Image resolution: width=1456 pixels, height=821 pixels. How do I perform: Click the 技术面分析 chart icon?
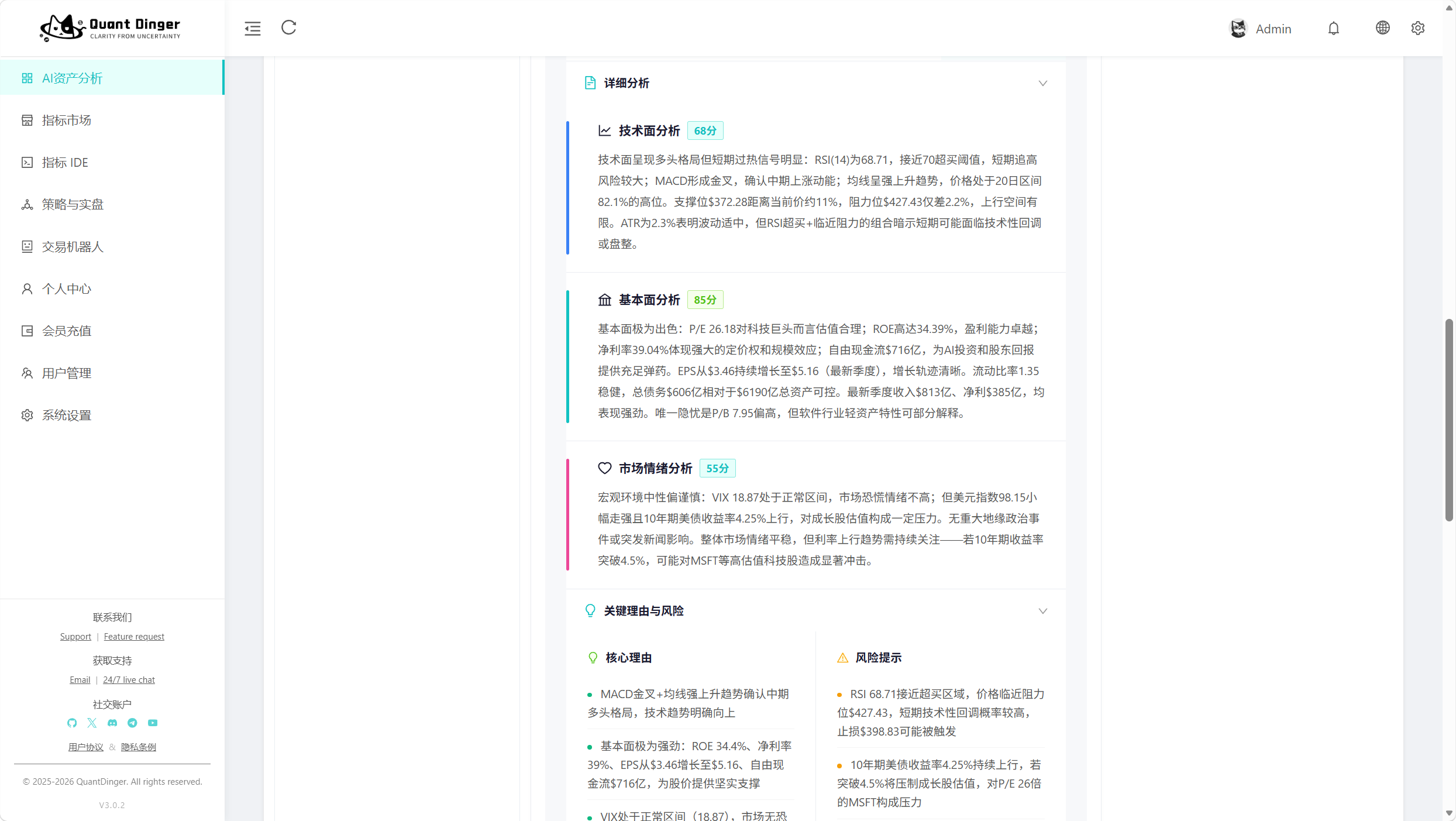[x=605, y=130]
